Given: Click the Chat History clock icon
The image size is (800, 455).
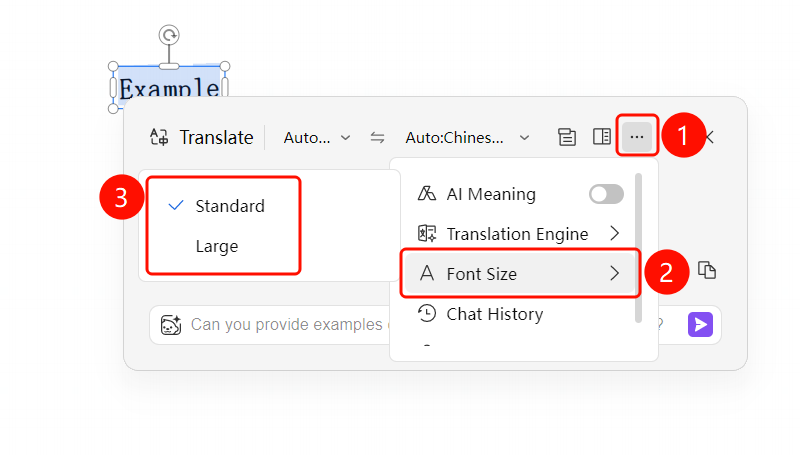Looking at the screenshot, I should (x=427, y=313).
